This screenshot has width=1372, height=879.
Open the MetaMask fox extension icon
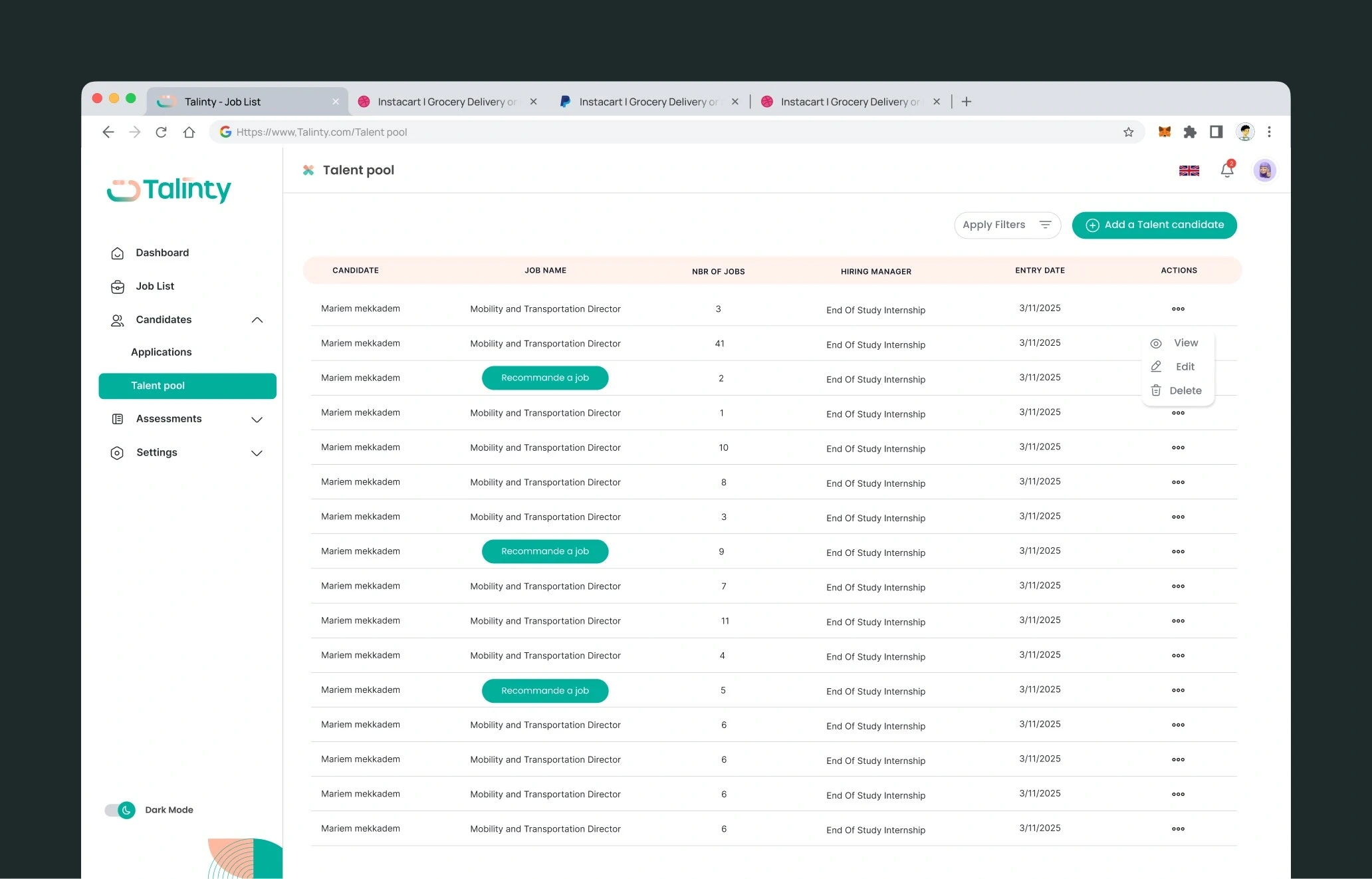(1164, 132)
